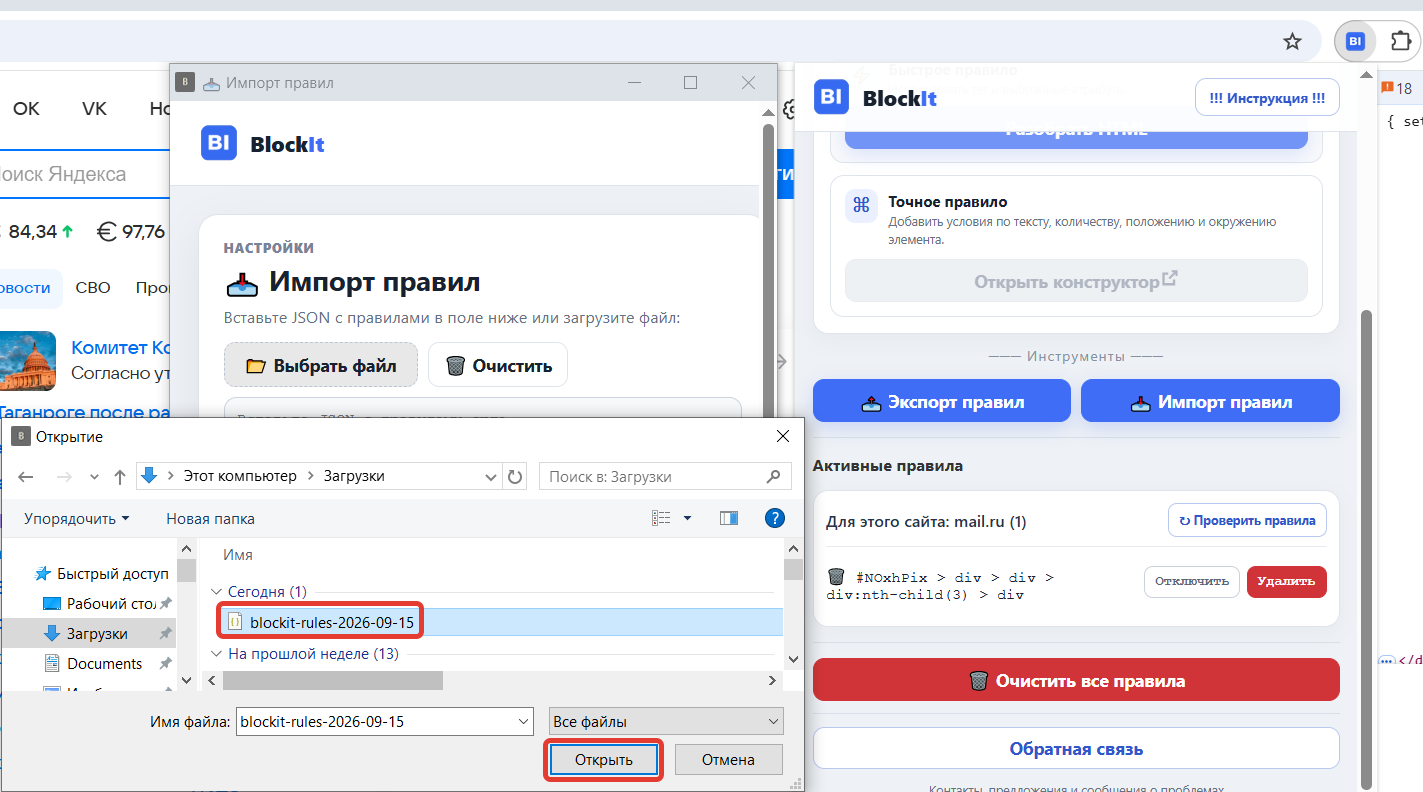
Task: Open Обратная связь link button
Action: point(1076,748)
